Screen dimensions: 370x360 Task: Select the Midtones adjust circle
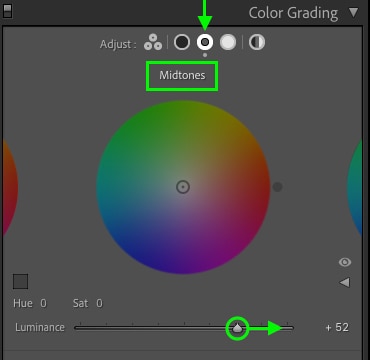tap(205, 42)
